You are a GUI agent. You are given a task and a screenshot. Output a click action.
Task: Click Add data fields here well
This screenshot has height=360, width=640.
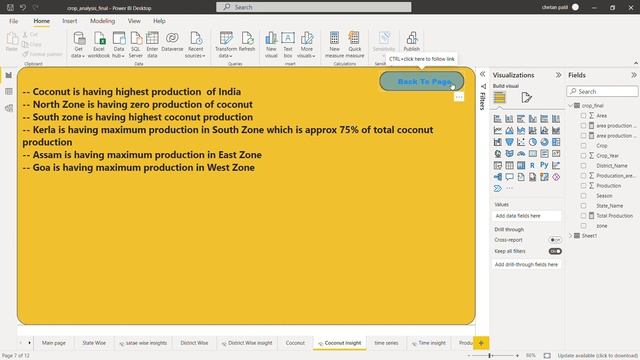point(527,216)
